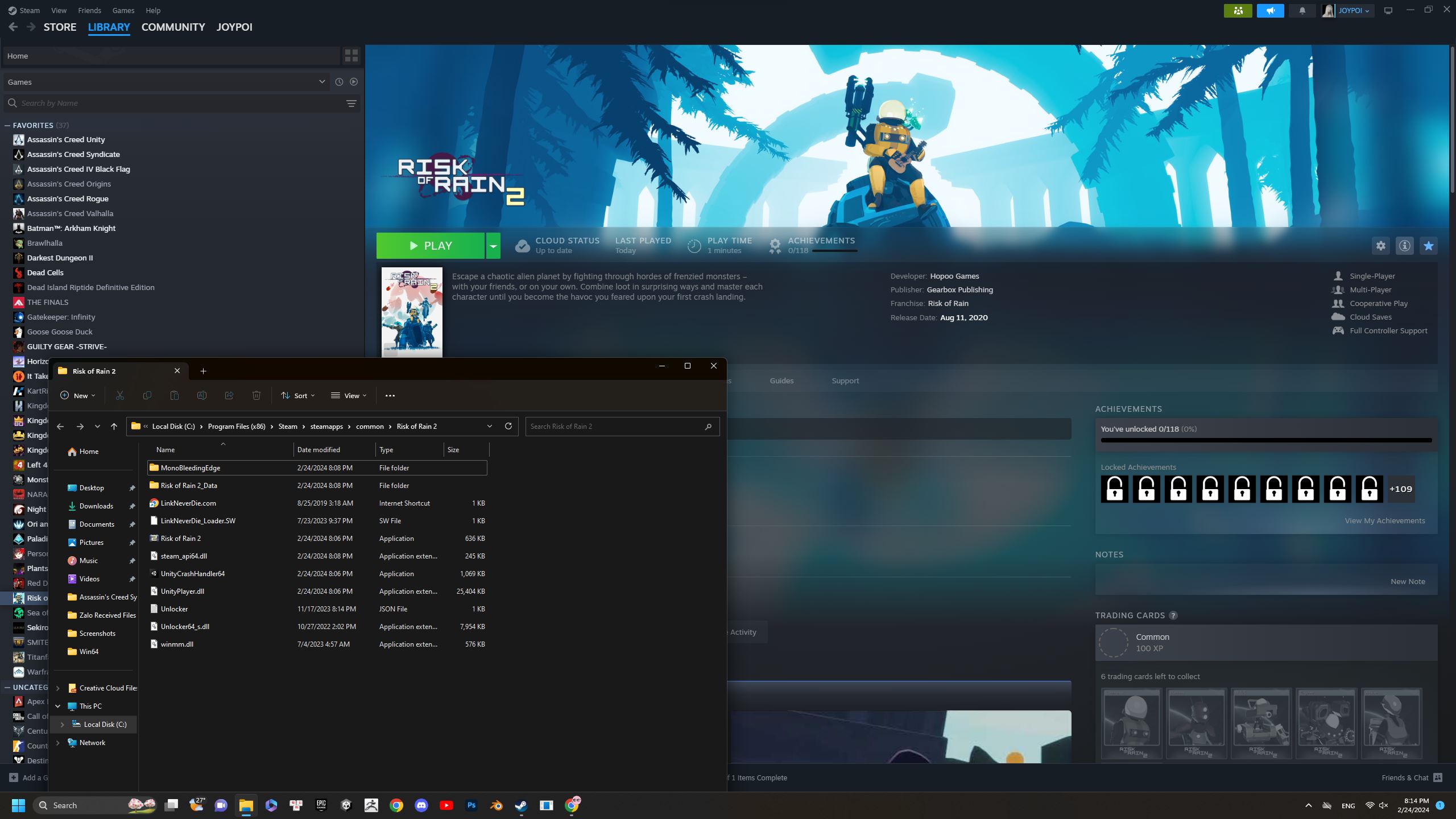The height and width of the screenshot is (819, 1456).
Task: Switch library to grid collections view
Action: 351,56
